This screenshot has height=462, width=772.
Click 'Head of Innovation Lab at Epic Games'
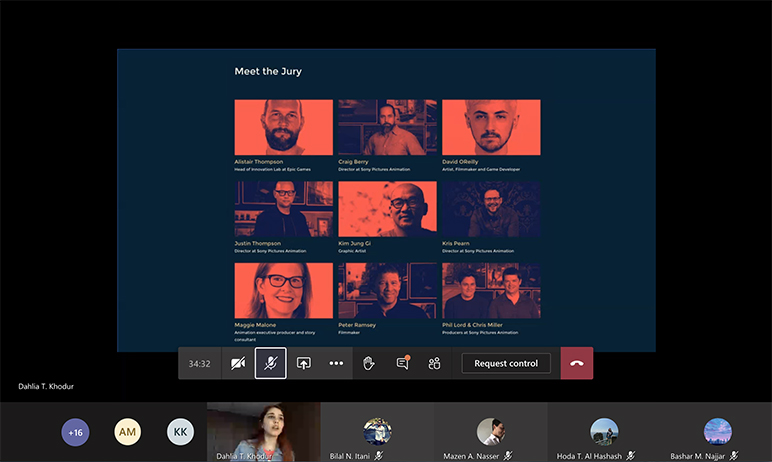[272, 169]
